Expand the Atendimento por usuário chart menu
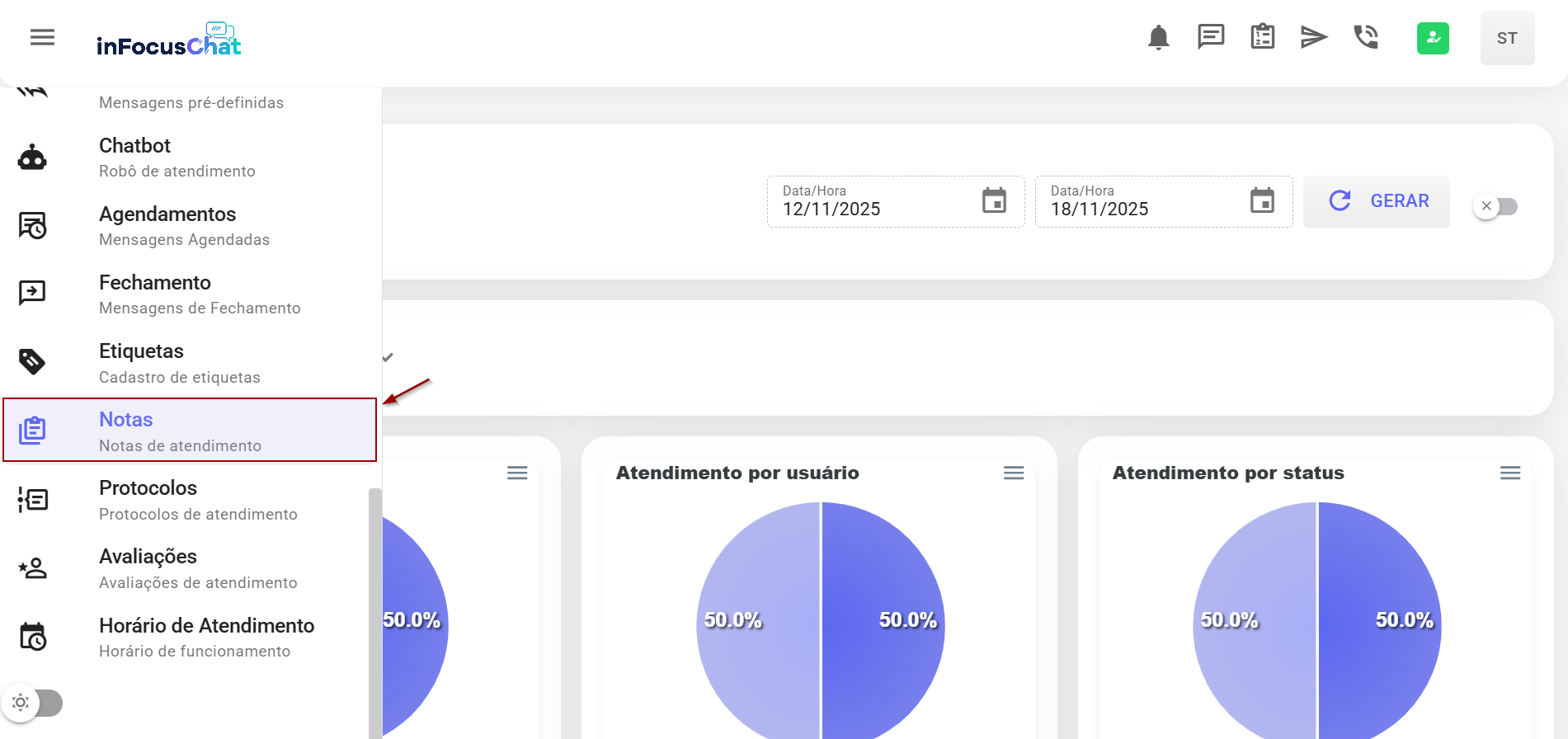The width and height of the screenshot is (1568, 739). [1013, 473]
